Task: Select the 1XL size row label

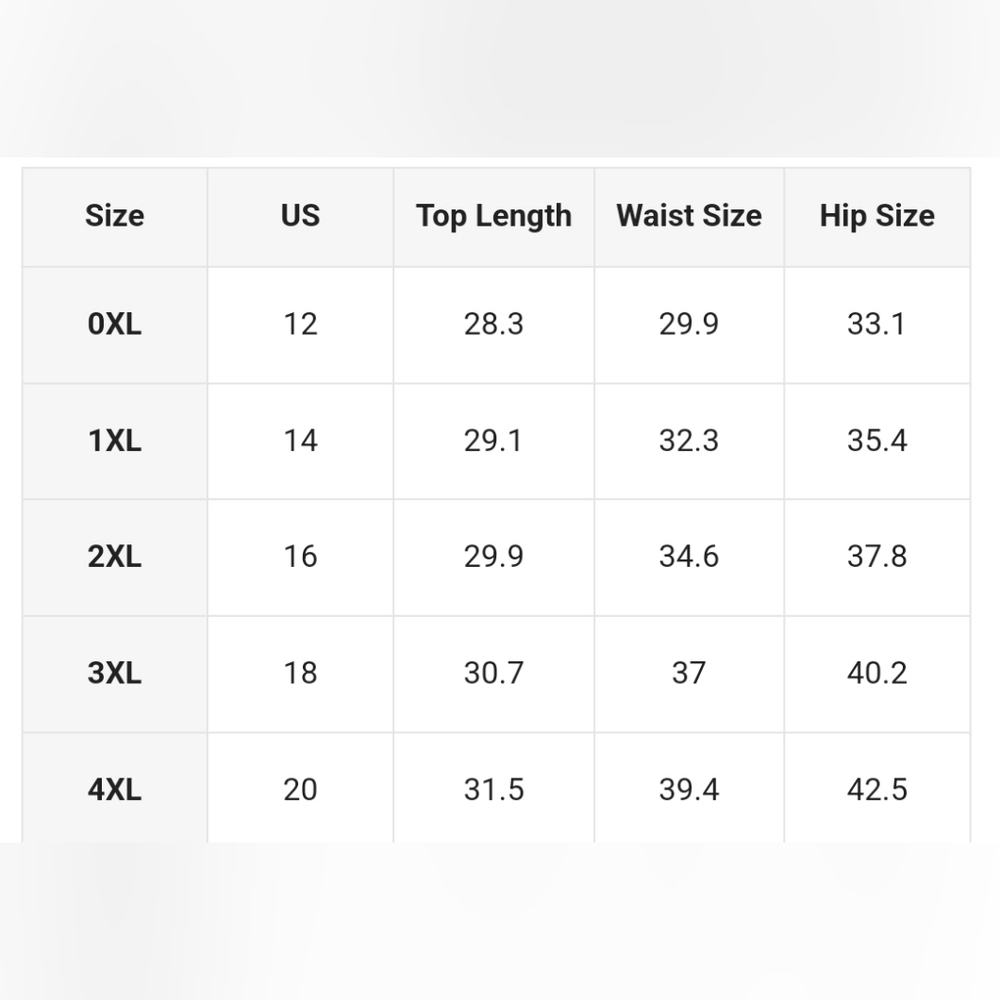Action: (x=115, y=441)
